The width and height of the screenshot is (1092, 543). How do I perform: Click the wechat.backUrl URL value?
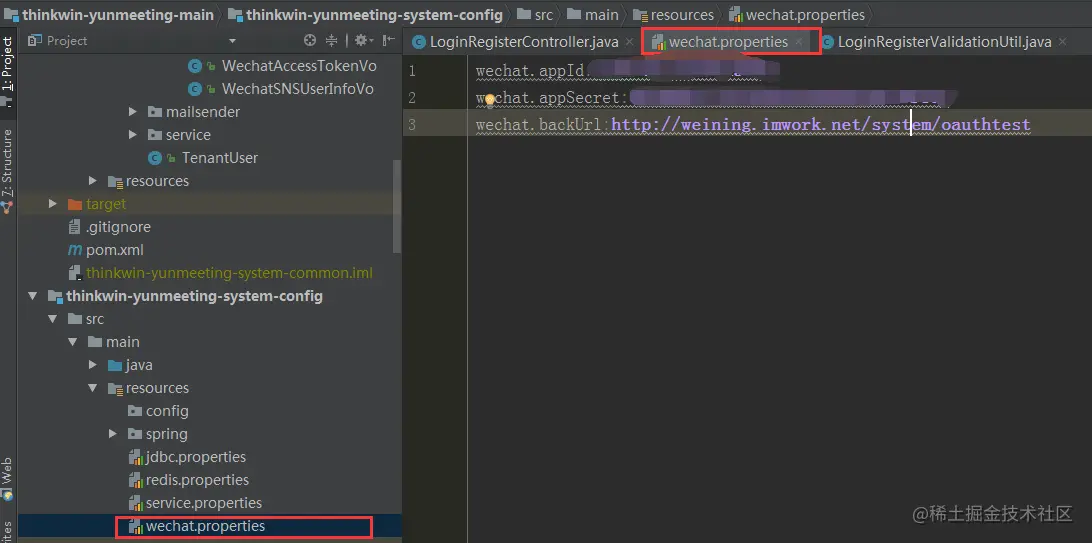820,125
